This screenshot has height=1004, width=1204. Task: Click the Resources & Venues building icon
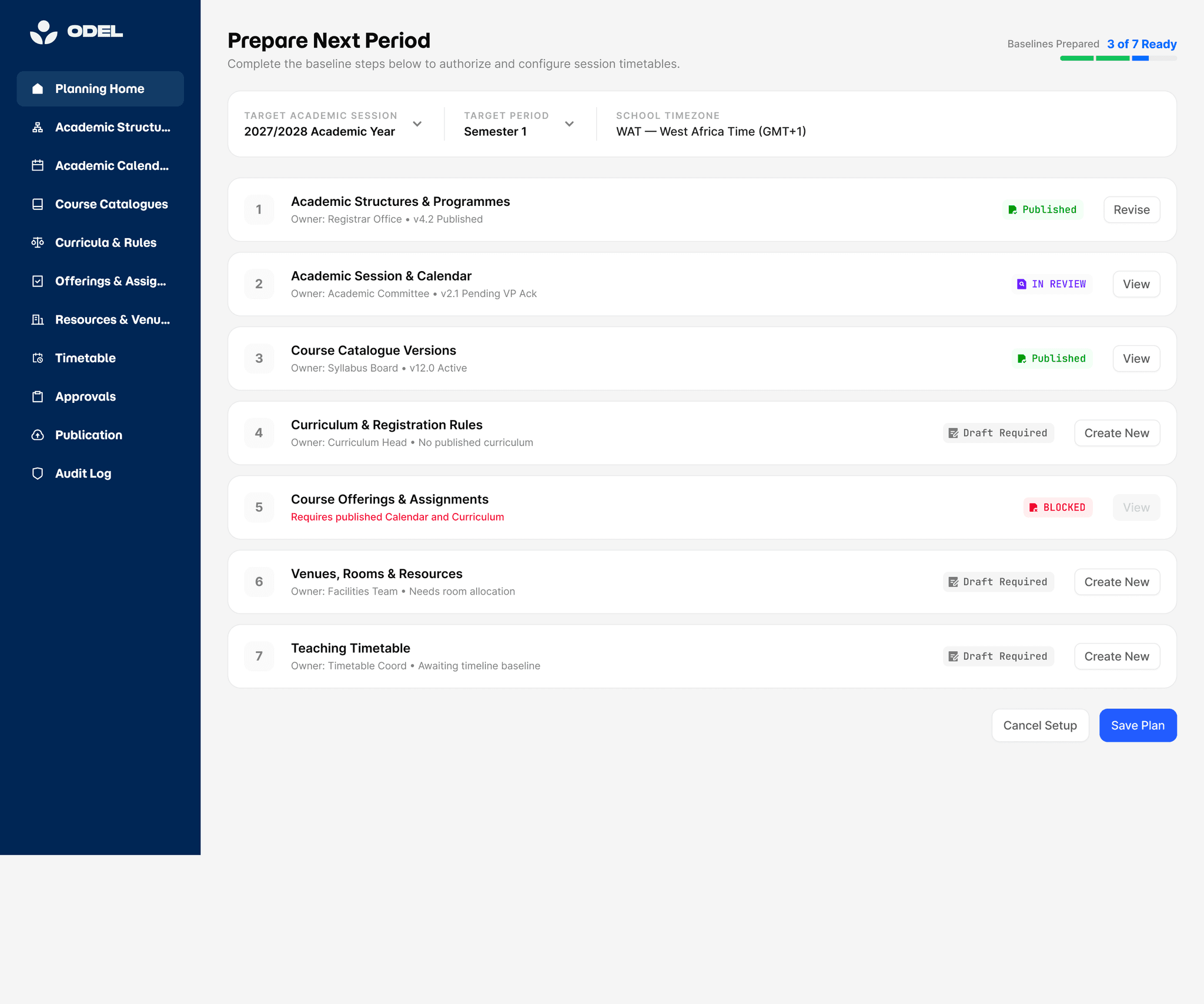[x=38, y=319]
